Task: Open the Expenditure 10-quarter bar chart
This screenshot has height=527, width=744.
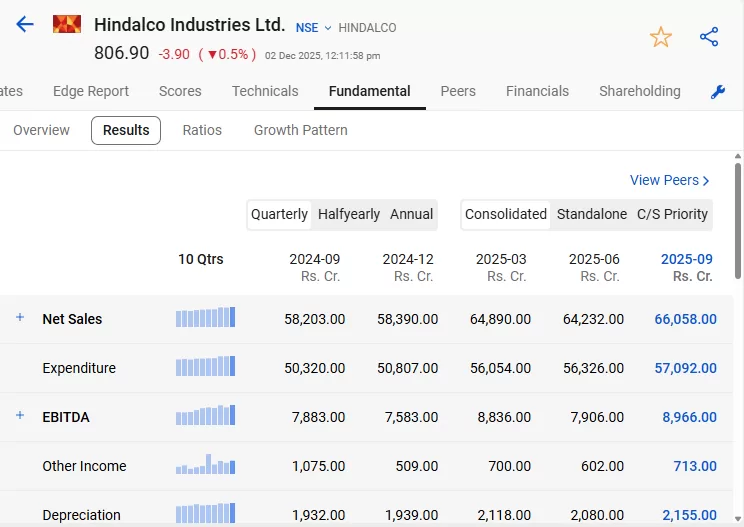Action: (205, 366)
